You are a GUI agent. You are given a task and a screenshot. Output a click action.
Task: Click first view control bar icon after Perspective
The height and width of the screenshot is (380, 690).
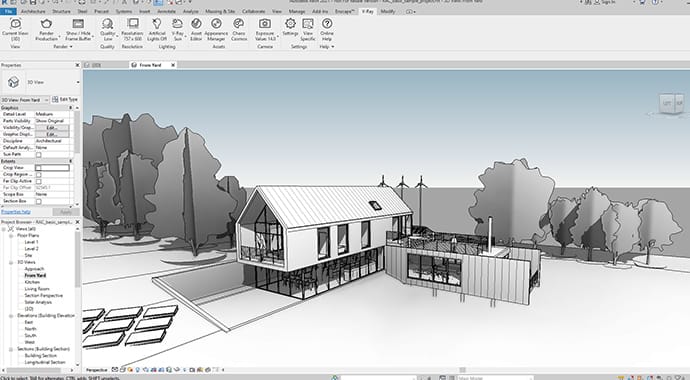point(115,369)
